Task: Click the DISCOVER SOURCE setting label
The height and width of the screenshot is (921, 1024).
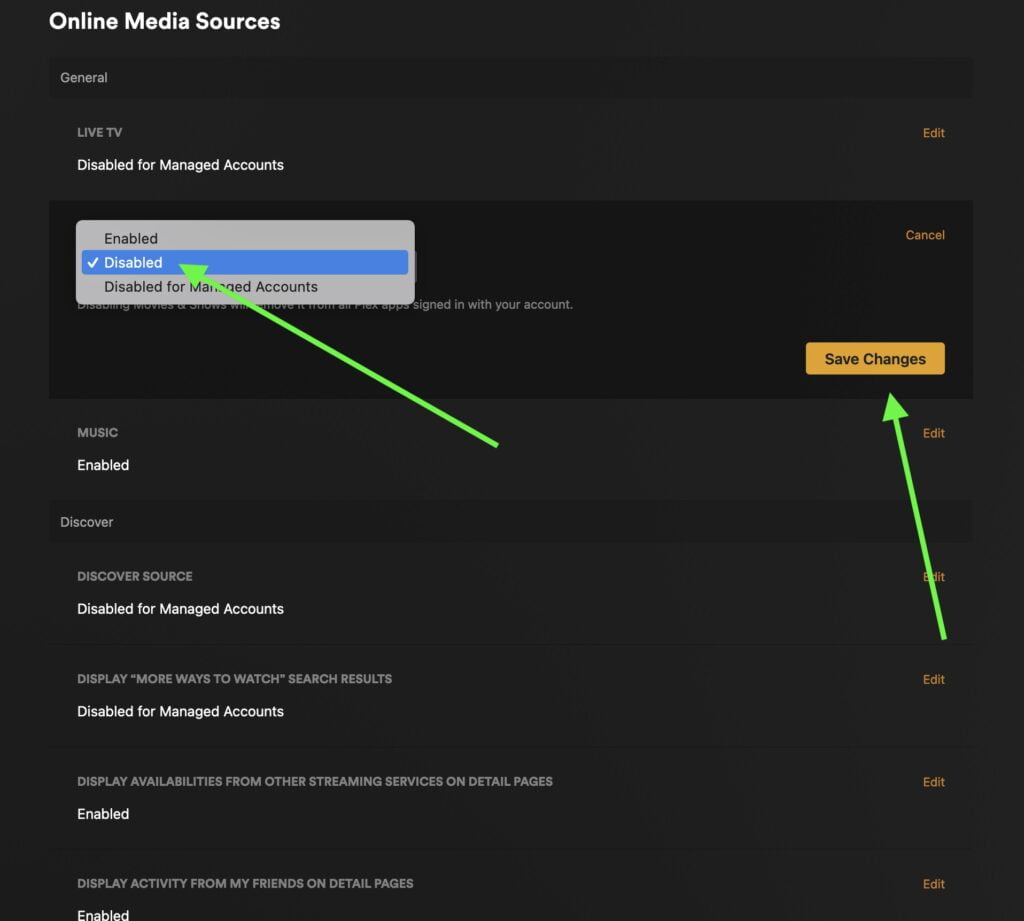Action: click(x=135, y=577)
